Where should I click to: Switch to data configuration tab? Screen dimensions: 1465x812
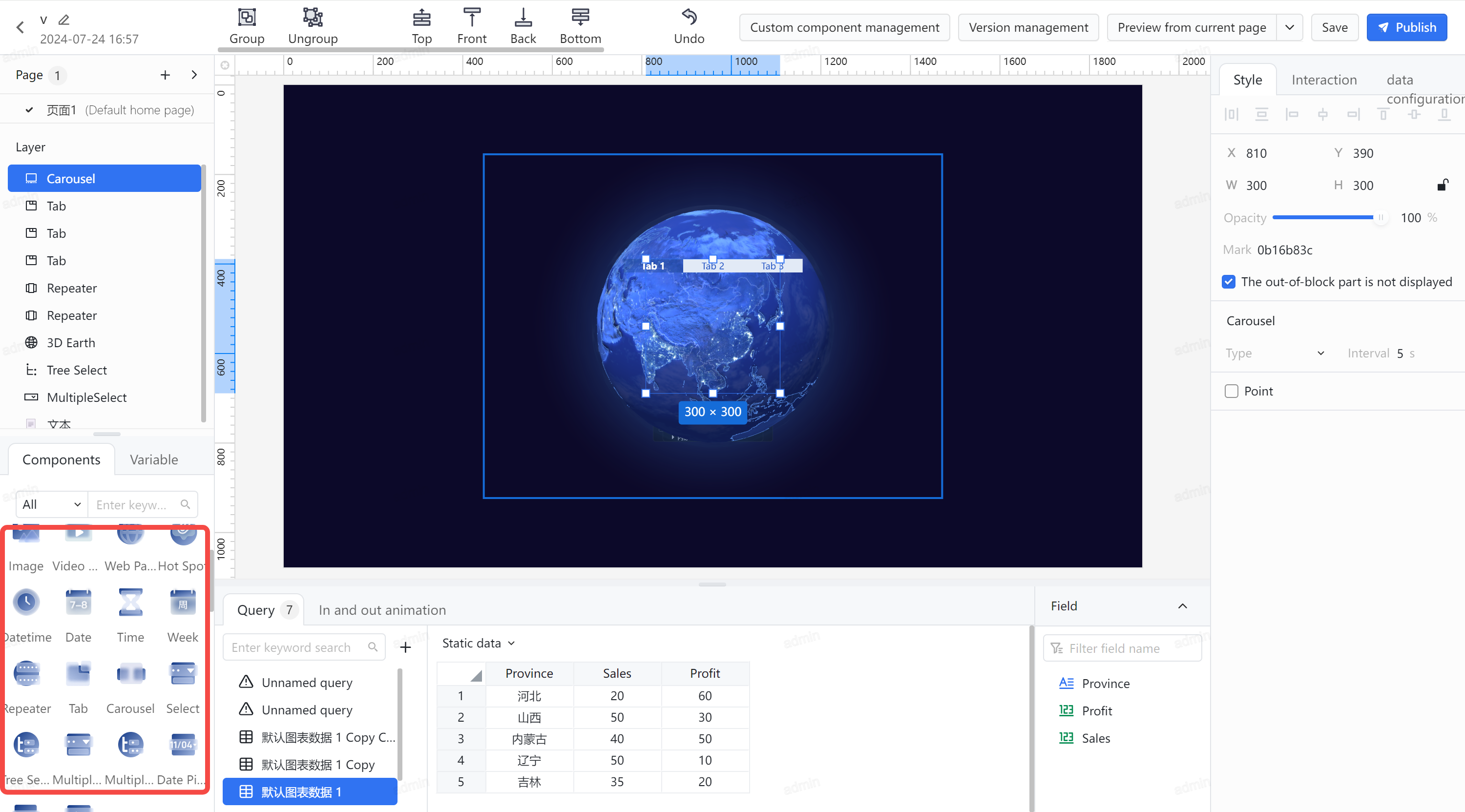[1424, 89]
